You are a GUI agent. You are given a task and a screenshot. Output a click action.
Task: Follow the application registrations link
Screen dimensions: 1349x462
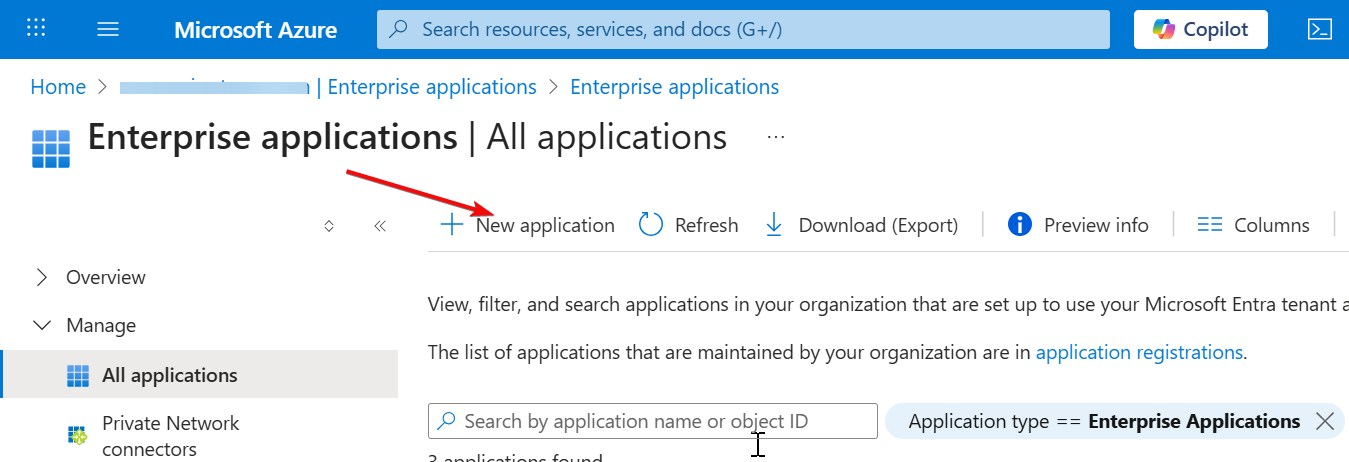coord(1139,352)
